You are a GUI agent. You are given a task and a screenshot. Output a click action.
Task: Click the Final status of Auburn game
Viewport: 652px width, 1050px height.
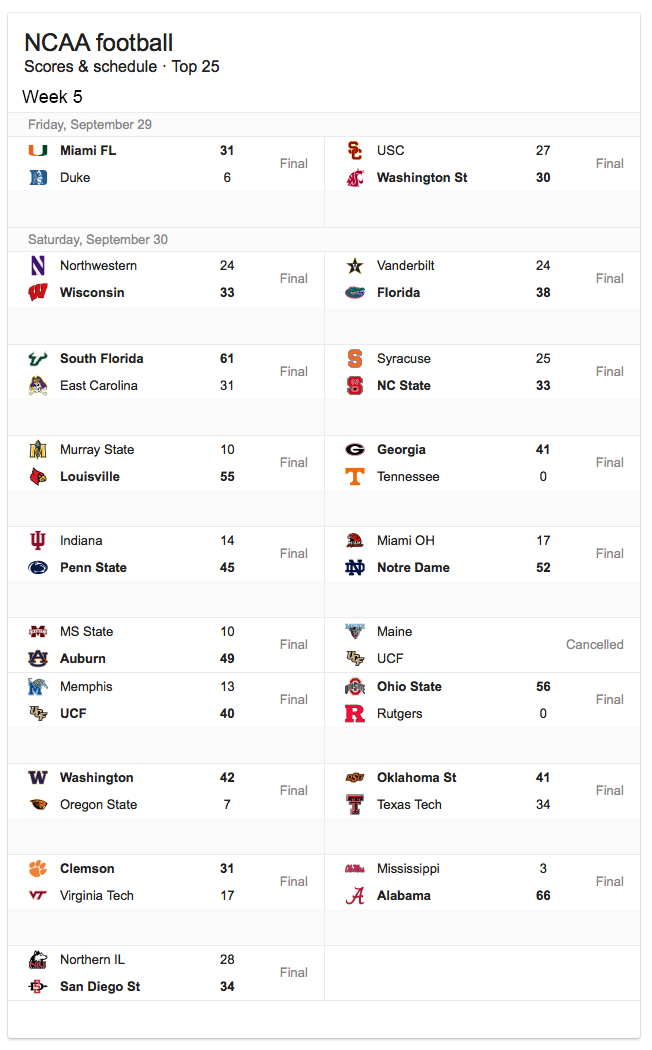click(x=293, y=645)
